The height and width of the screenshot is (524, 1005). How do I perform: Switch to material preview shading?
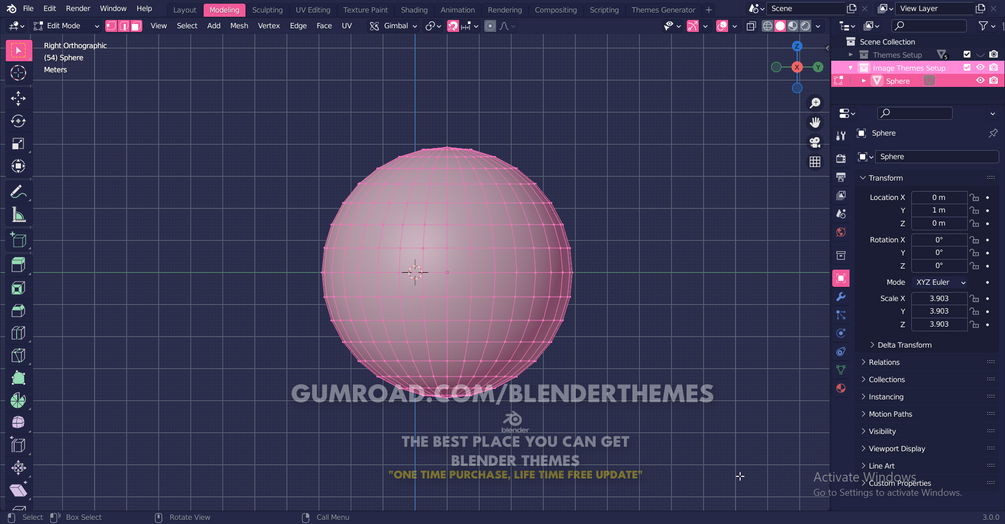tap(793, 26)
